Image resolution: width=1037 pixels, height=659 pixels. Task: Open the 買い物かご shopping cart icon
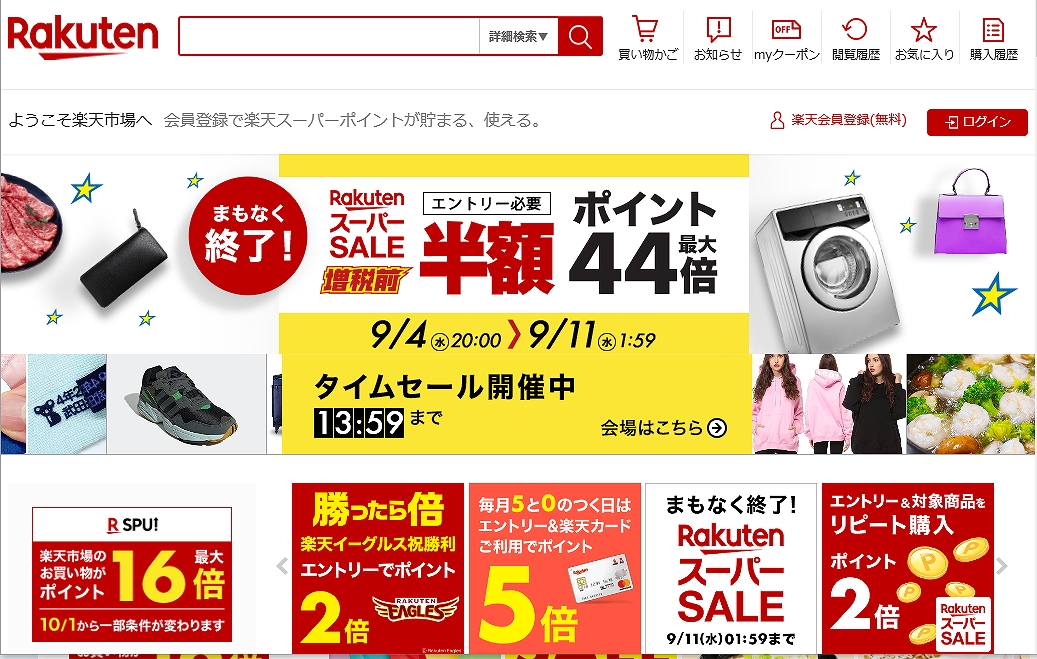647,38
